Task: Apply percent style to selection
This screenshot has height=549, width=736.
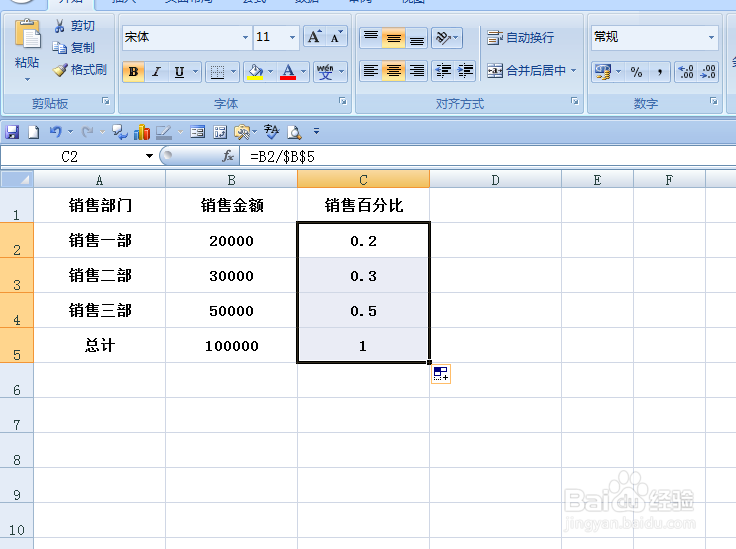Action: point(636,72)
